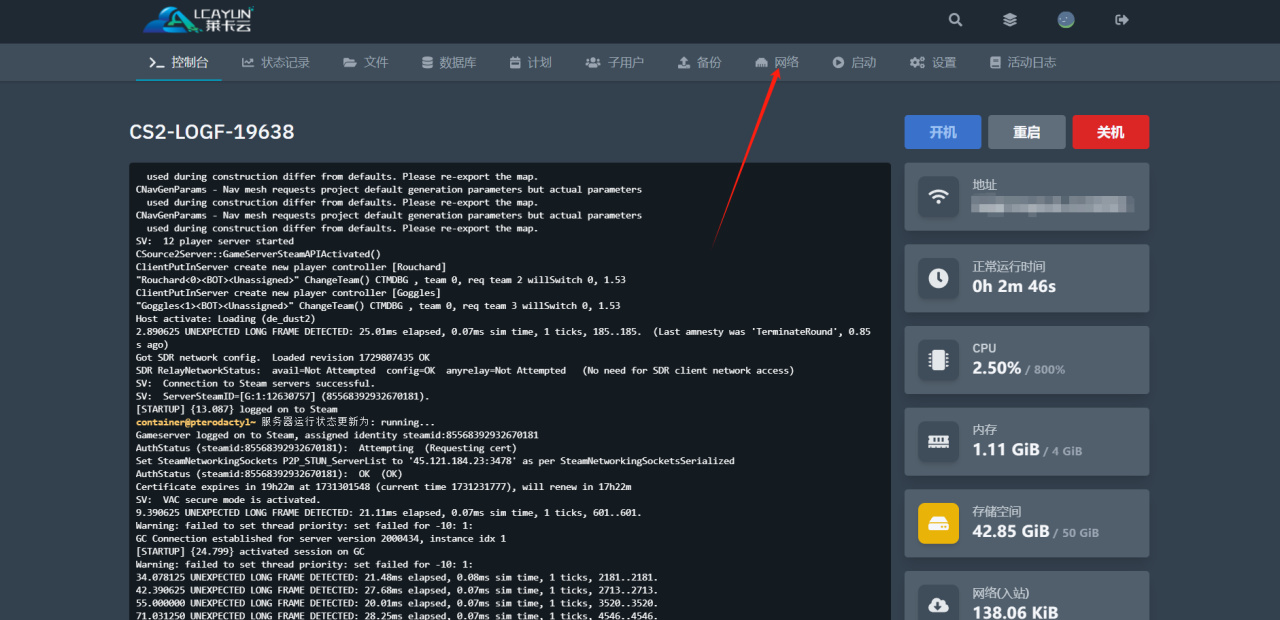Switch to the 状态记录 tab

(x=276, y=62)
